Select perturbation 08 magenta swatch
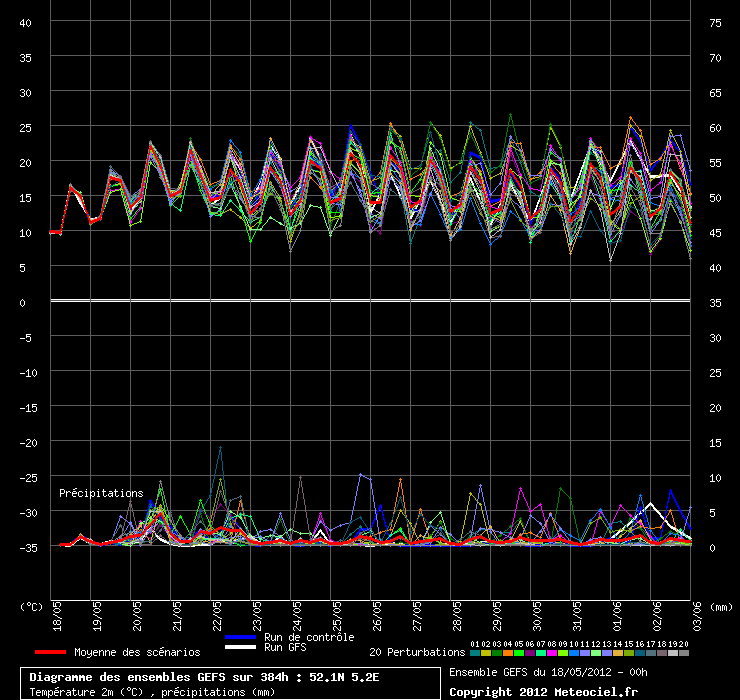Image resolution: width=740 pixels, height=700 pixels. point(552,653)
